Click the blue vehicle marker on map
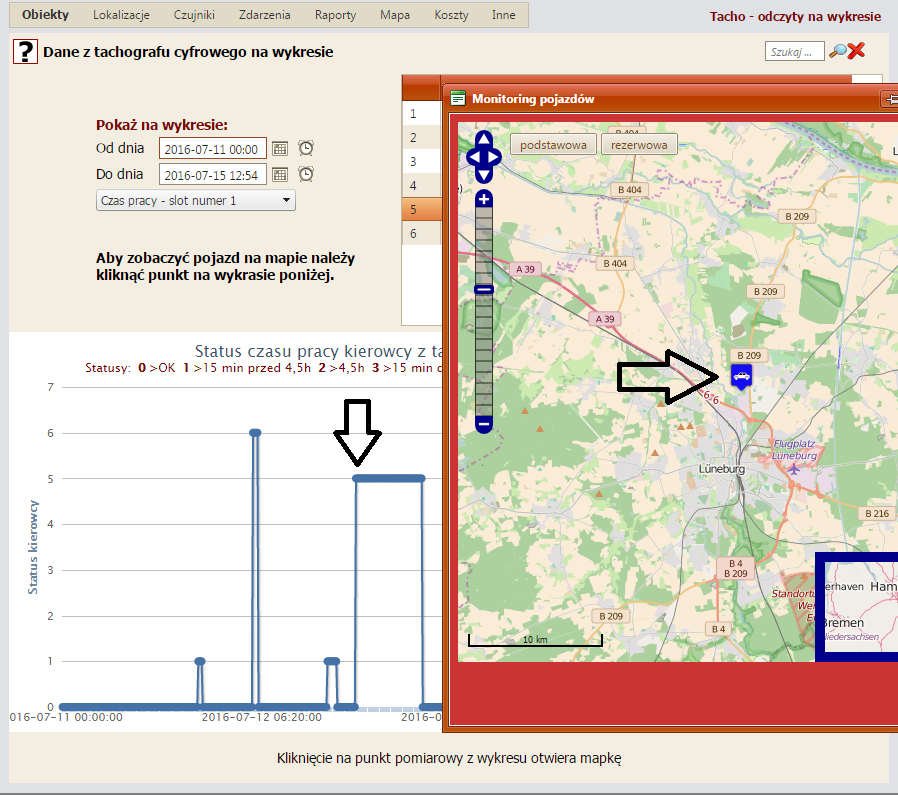Image resolution: width=898 pixels, height=795 pixels. click(x=742, y=377)
